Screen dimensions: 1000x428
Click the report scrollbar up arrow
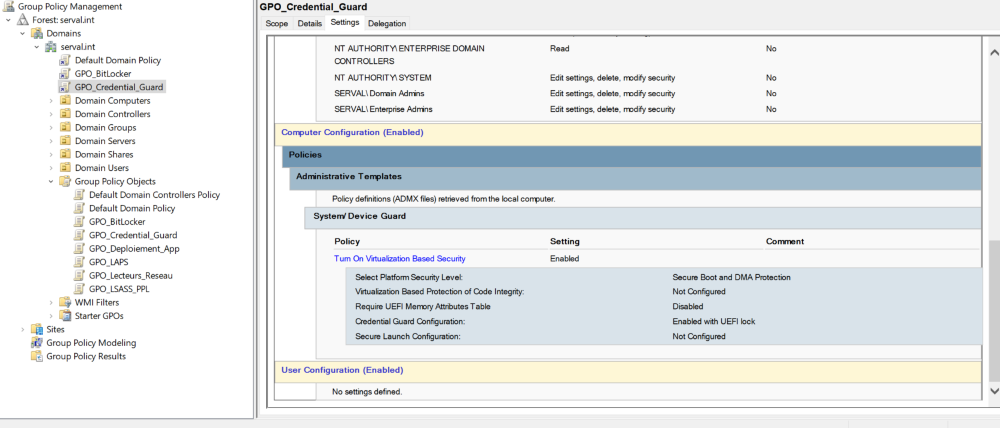pyautogui.click(x=993, y=51)
